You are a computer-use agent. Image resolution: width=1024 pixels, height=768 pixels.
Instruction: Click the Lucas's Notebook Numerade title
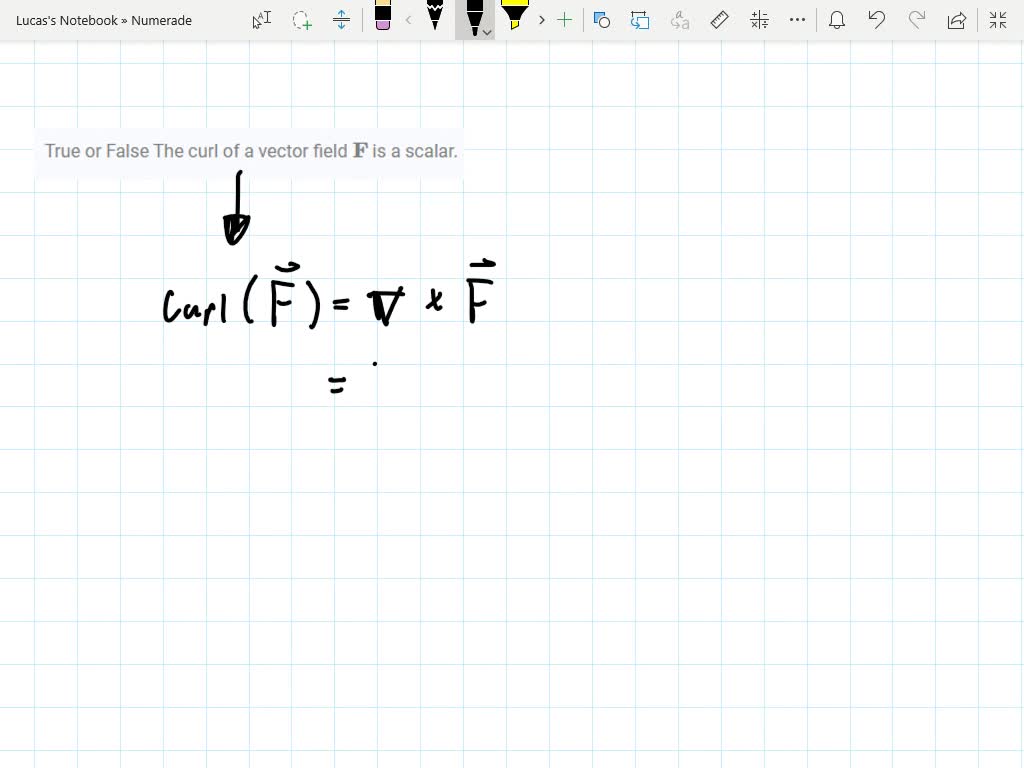103,20
